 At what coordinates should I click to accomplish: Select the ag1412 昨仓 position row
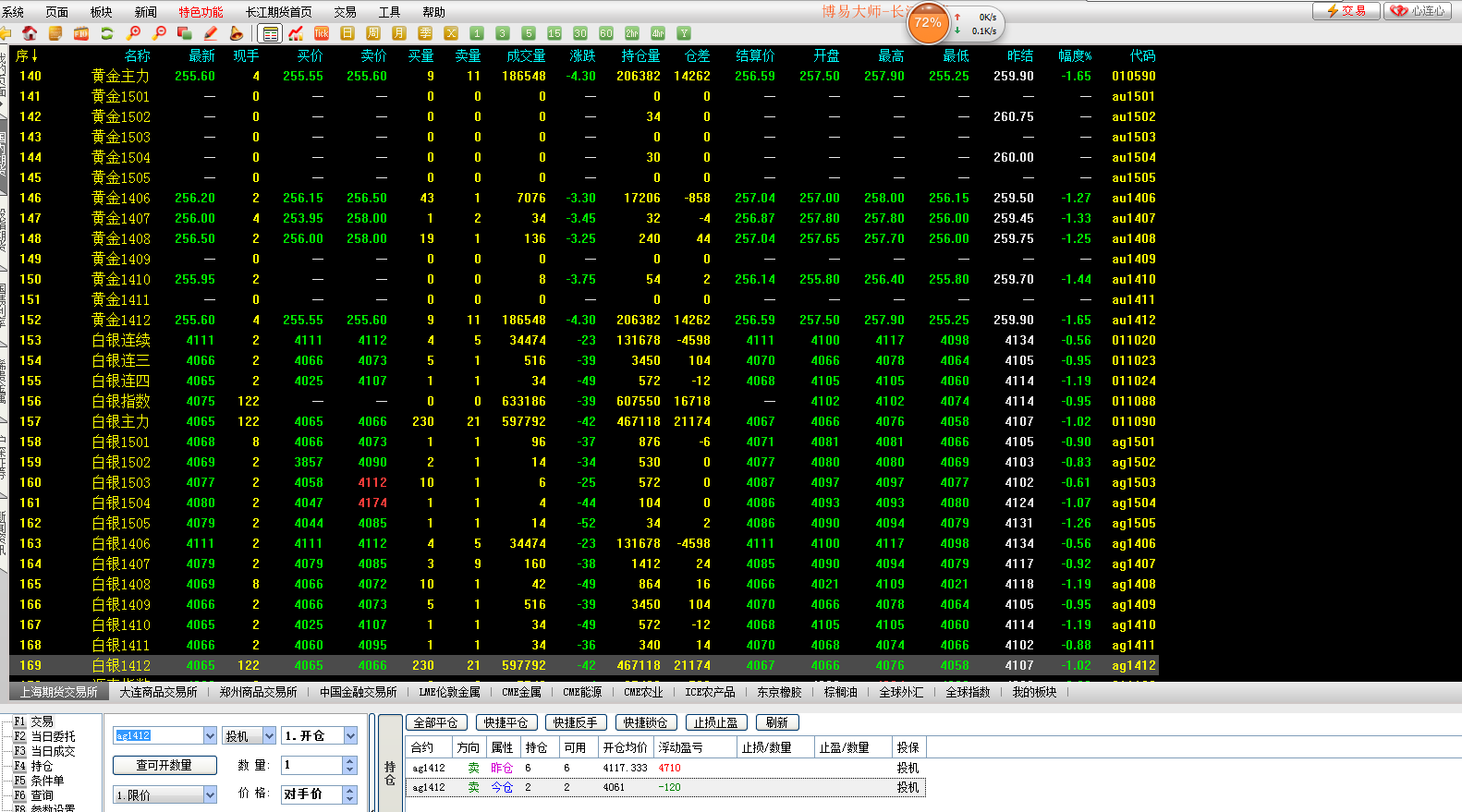[x=664, y=768]
